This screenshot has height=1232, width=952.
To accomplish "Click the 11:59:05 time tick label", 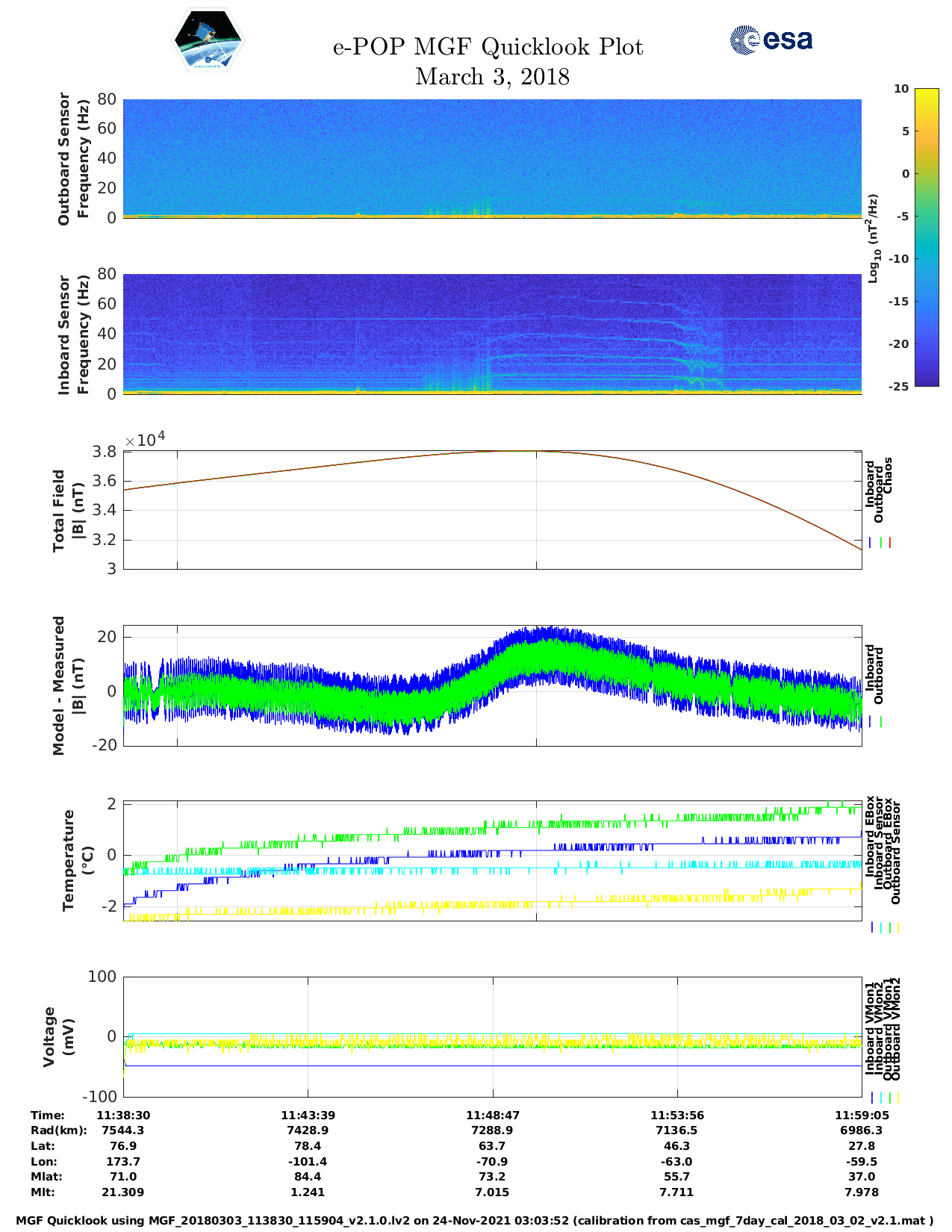I will point(861,1115).
